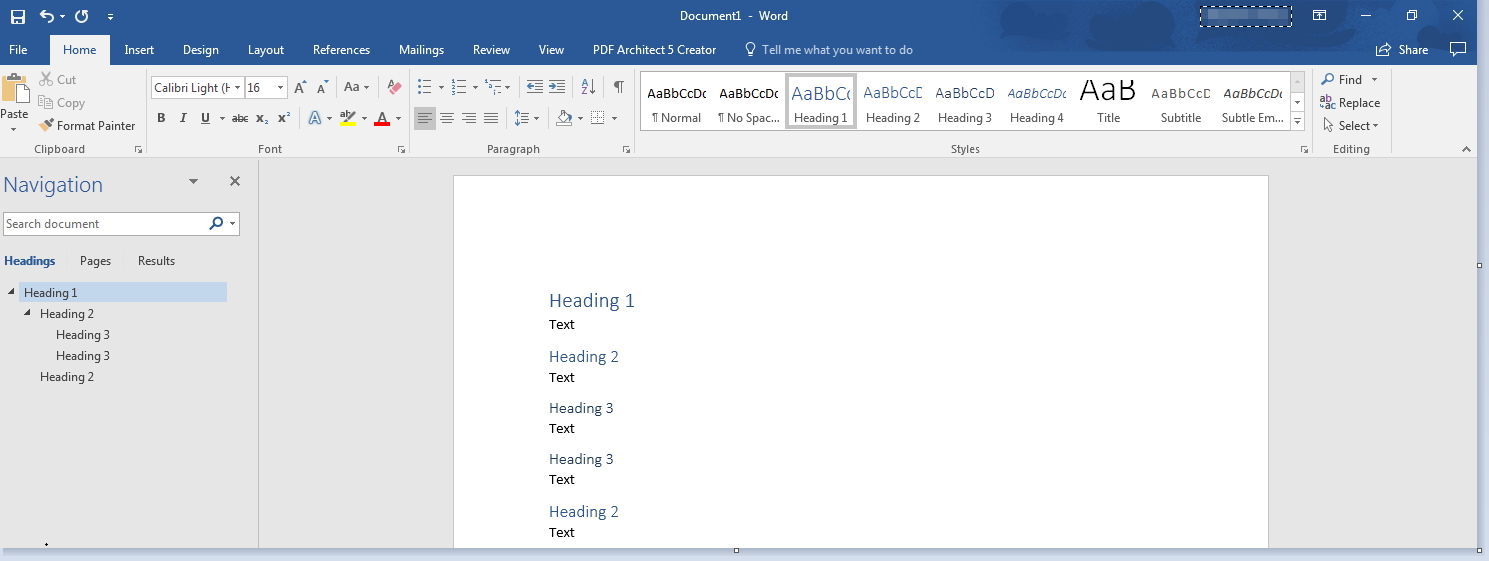Apply the yellow text highlight color
Image resolution: width=1489 pixels, height=561 pixels.
(347, 118)
